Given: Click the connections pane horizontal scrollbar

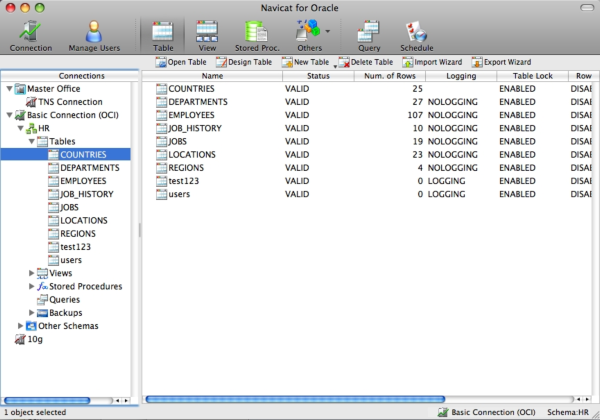Looking at the screenshot, I should [x=47, y=400].
